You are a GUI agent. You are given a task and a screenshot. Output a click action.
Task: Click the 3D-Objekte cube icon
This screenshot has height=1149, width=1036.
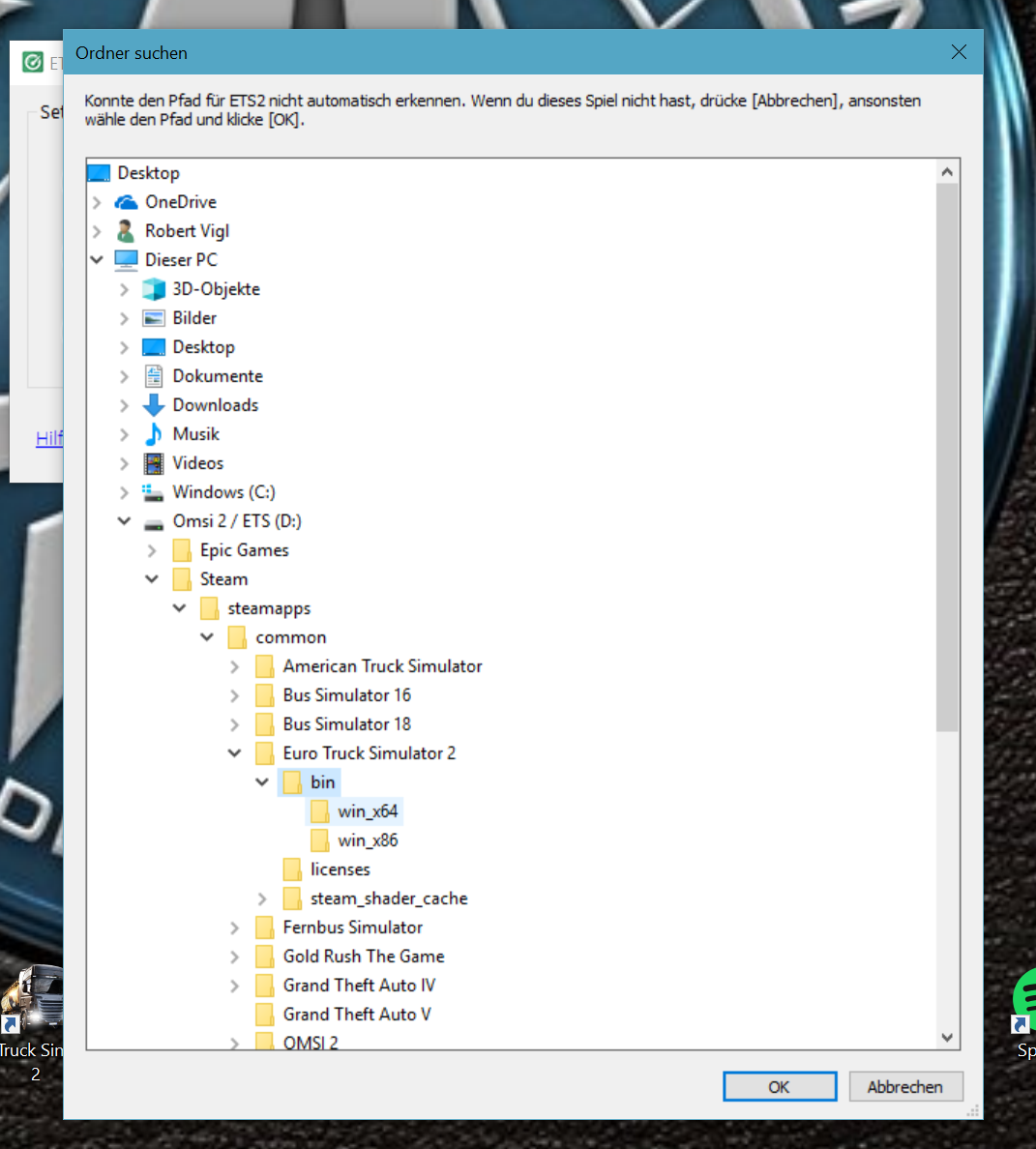tap(154, 289)
